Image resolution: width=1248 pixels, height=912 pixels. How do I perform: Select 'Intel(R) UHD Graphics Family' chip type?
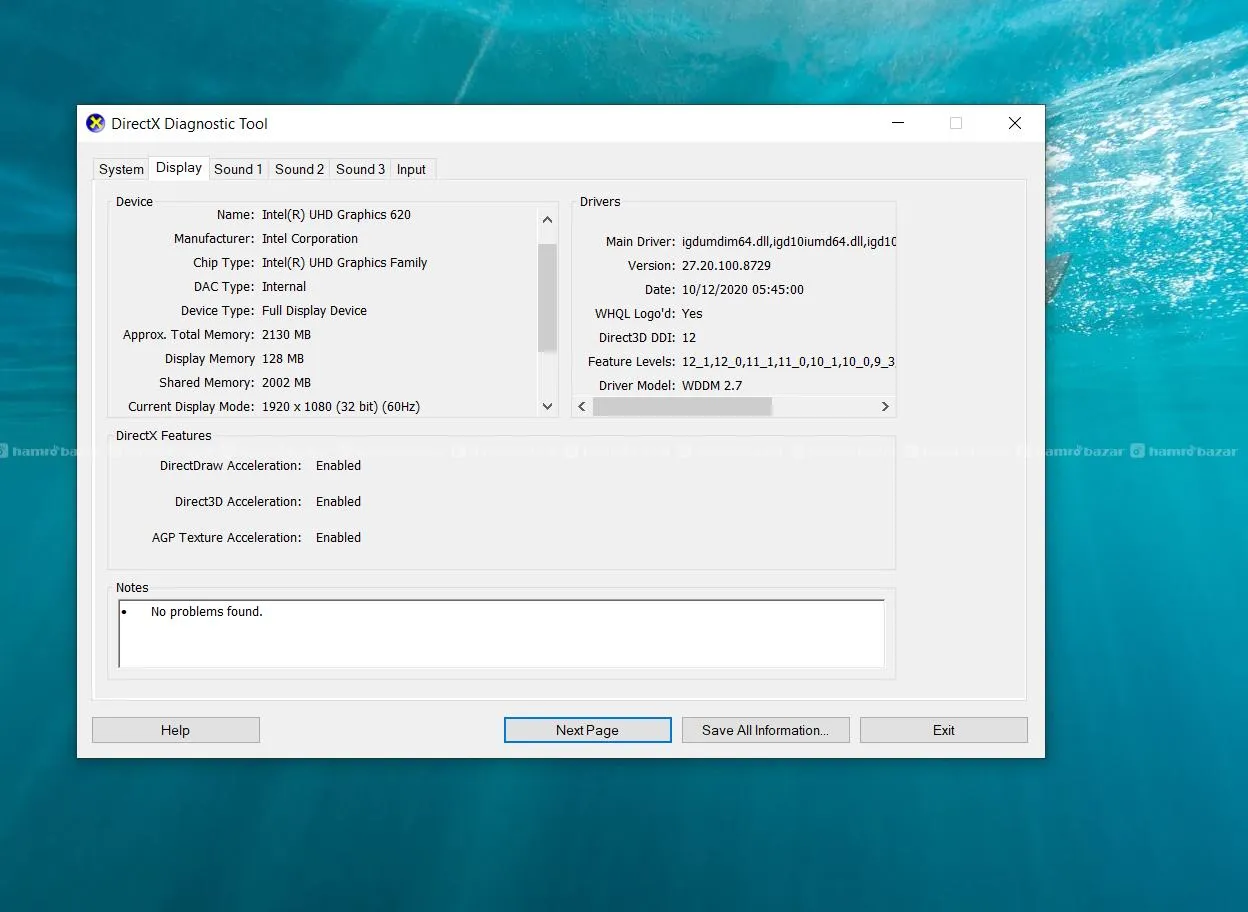click(344, 262)
